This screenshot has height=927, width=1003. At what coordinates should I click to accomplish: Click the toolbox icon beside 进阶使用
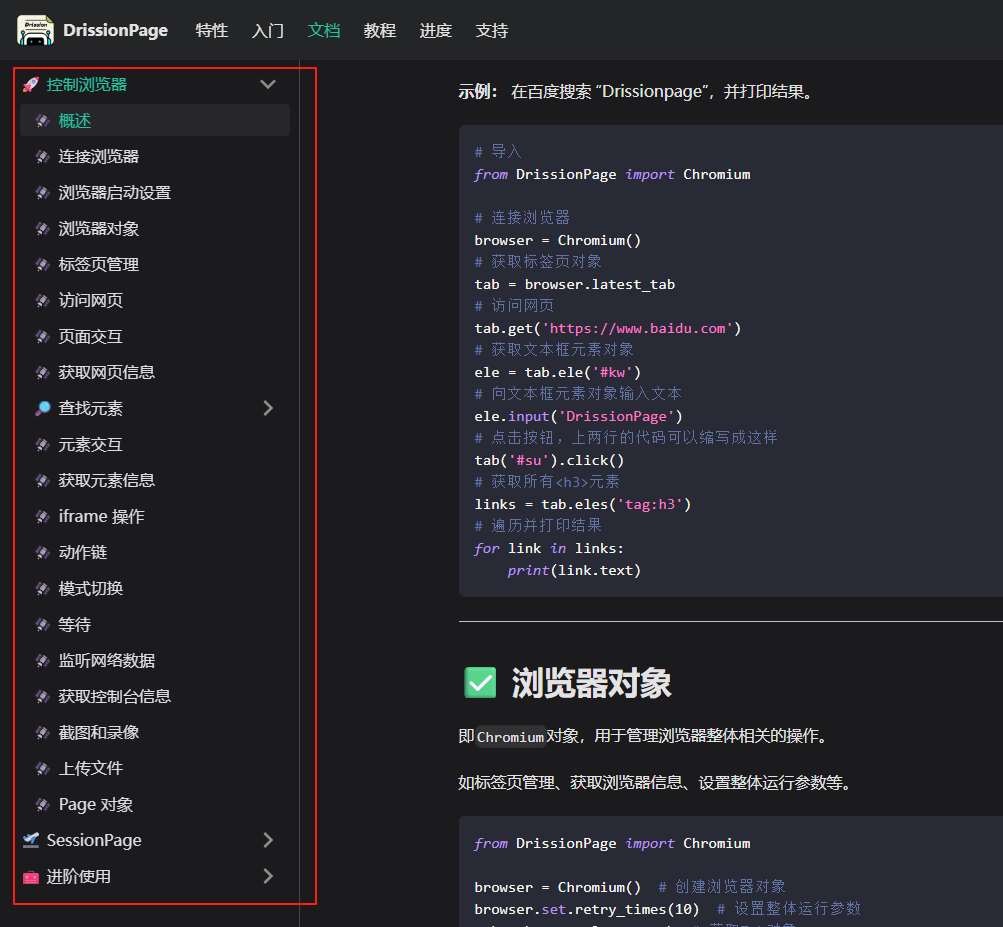coord(31,876)
